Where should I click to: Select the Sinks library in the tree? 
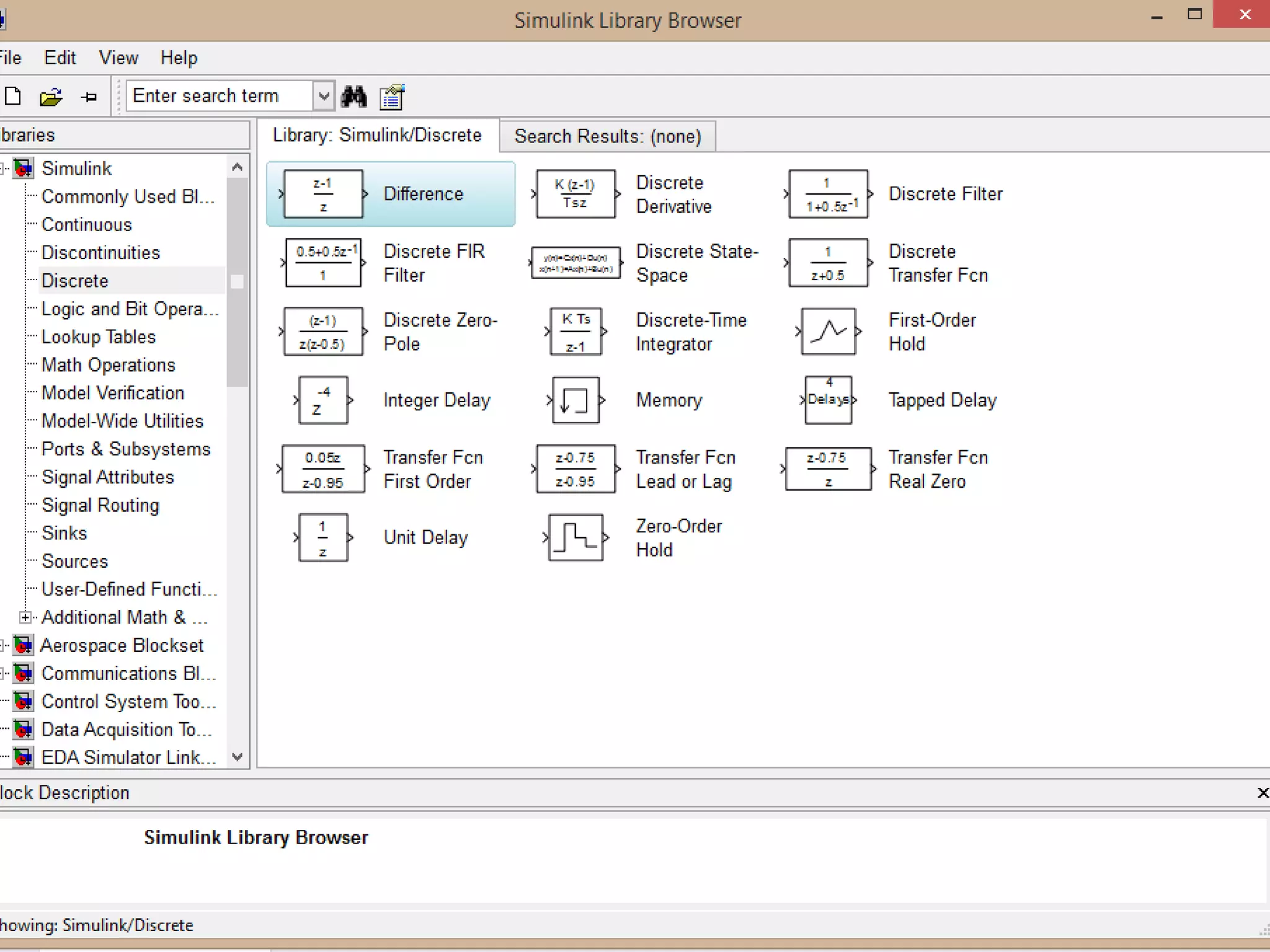[64, 533]
